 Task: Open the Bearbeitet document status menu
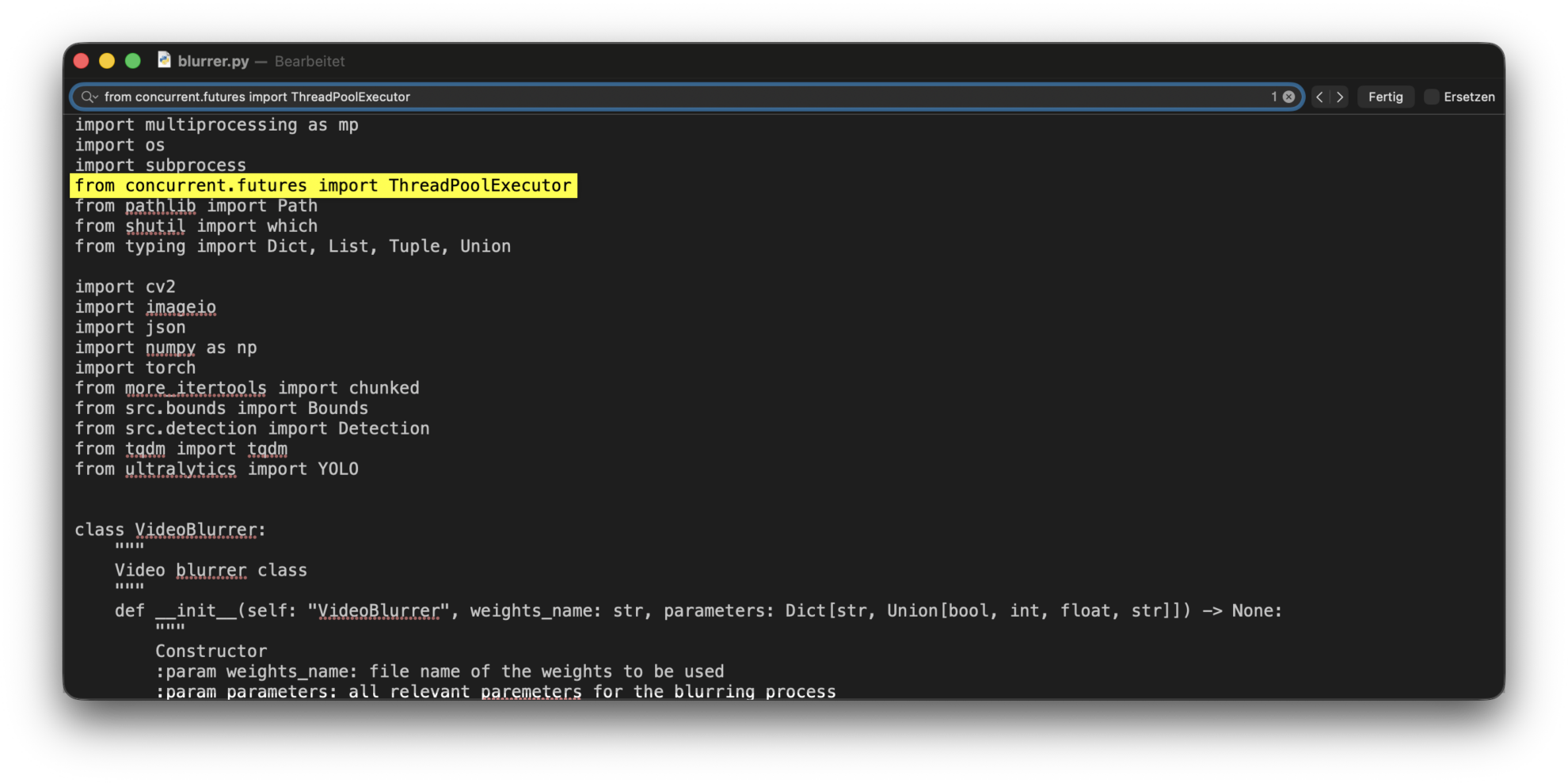[x=310, y=61]
